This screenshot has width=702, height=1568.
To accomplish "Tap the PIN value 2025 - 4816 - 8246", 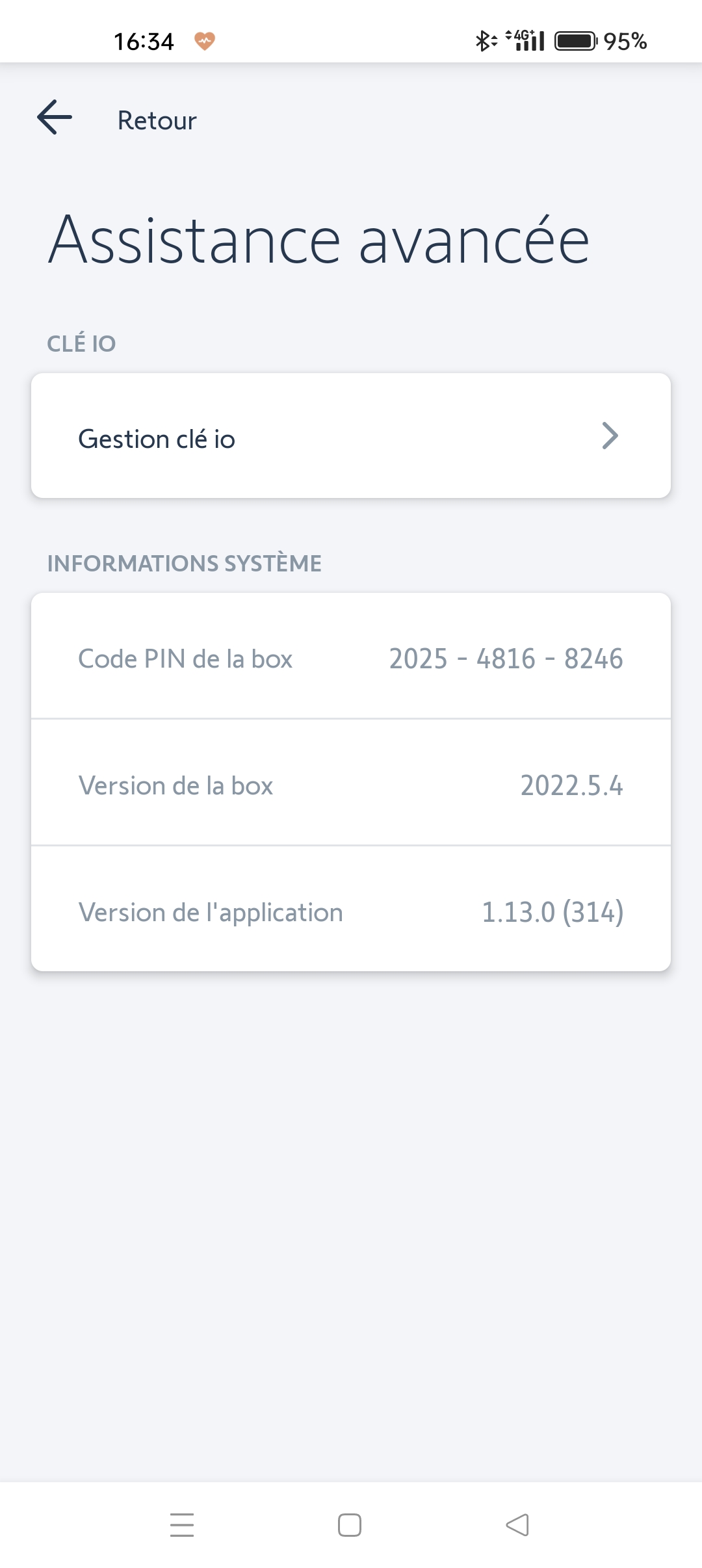I will (506, 659).
